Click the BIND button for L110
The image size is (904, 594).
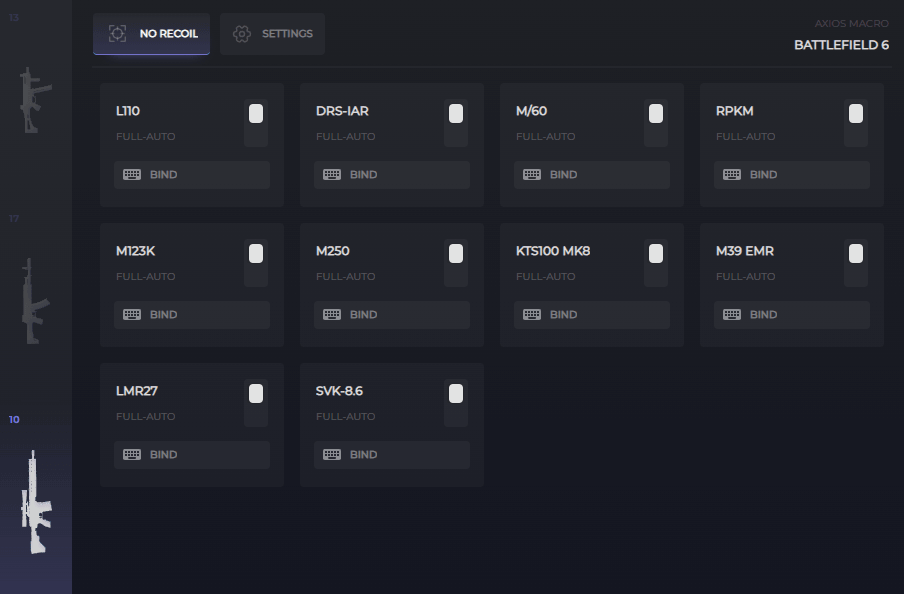click(192, 175)
